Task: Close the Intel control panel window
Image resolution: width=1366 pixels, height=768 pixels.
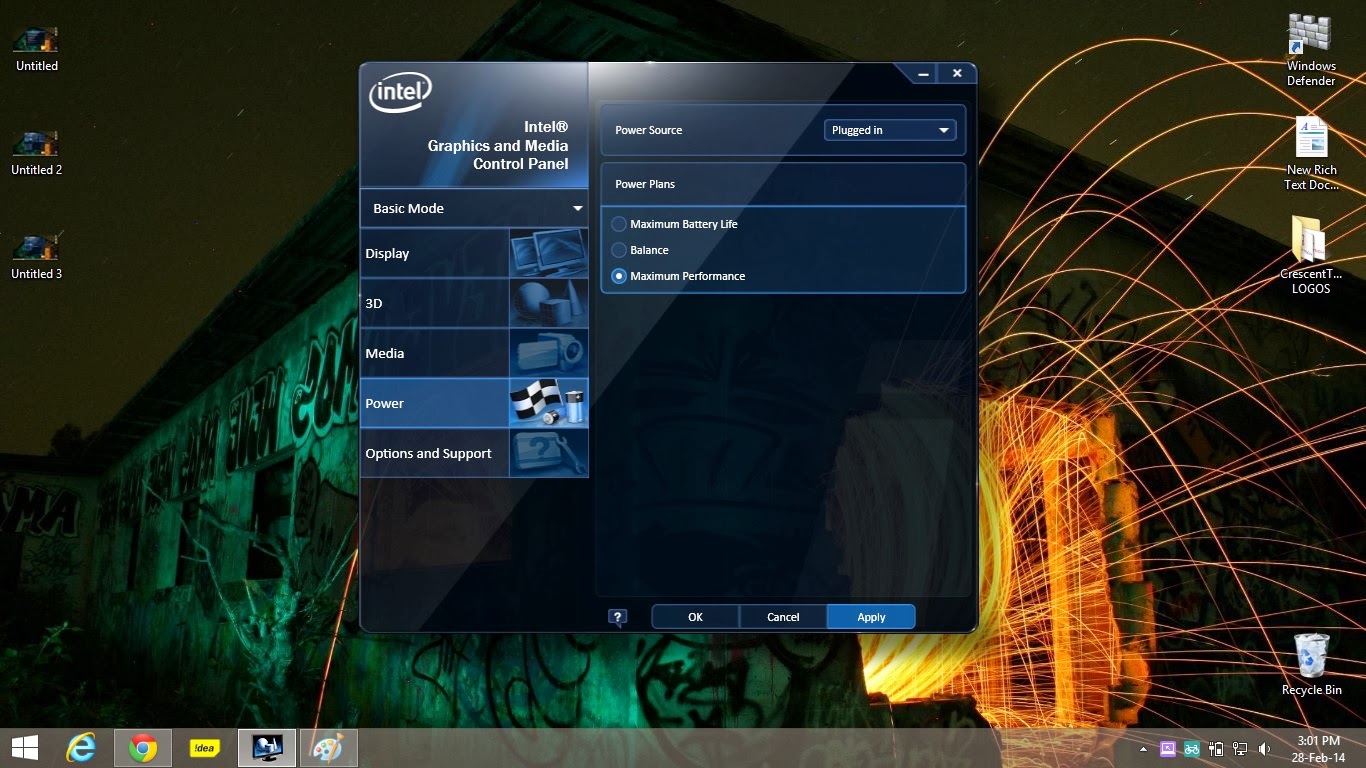Action: (x=957, y=73)
